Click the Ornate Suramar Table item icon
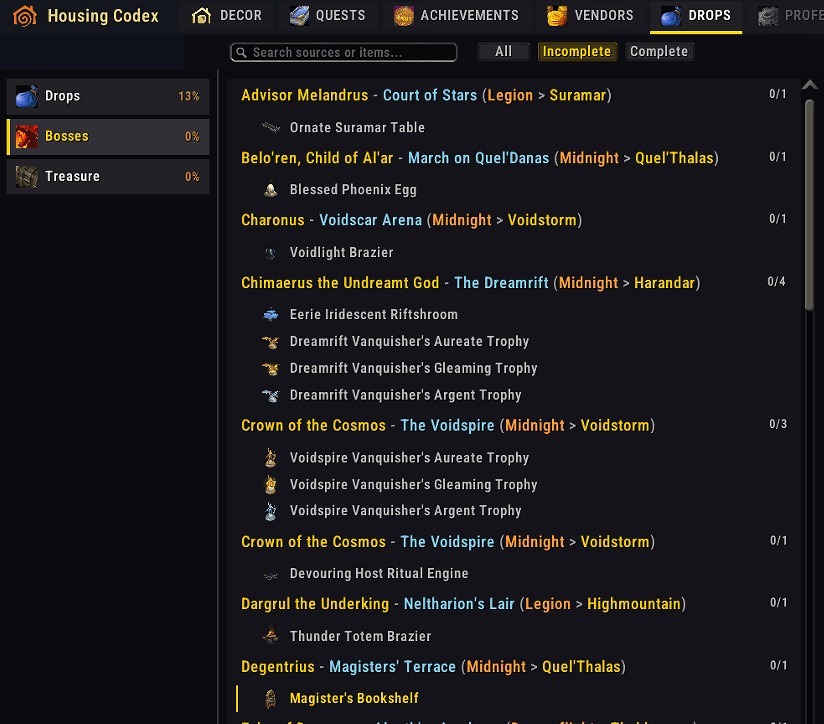Image resolution: width=824 pixels, height=724 pixels. point(271,127)
